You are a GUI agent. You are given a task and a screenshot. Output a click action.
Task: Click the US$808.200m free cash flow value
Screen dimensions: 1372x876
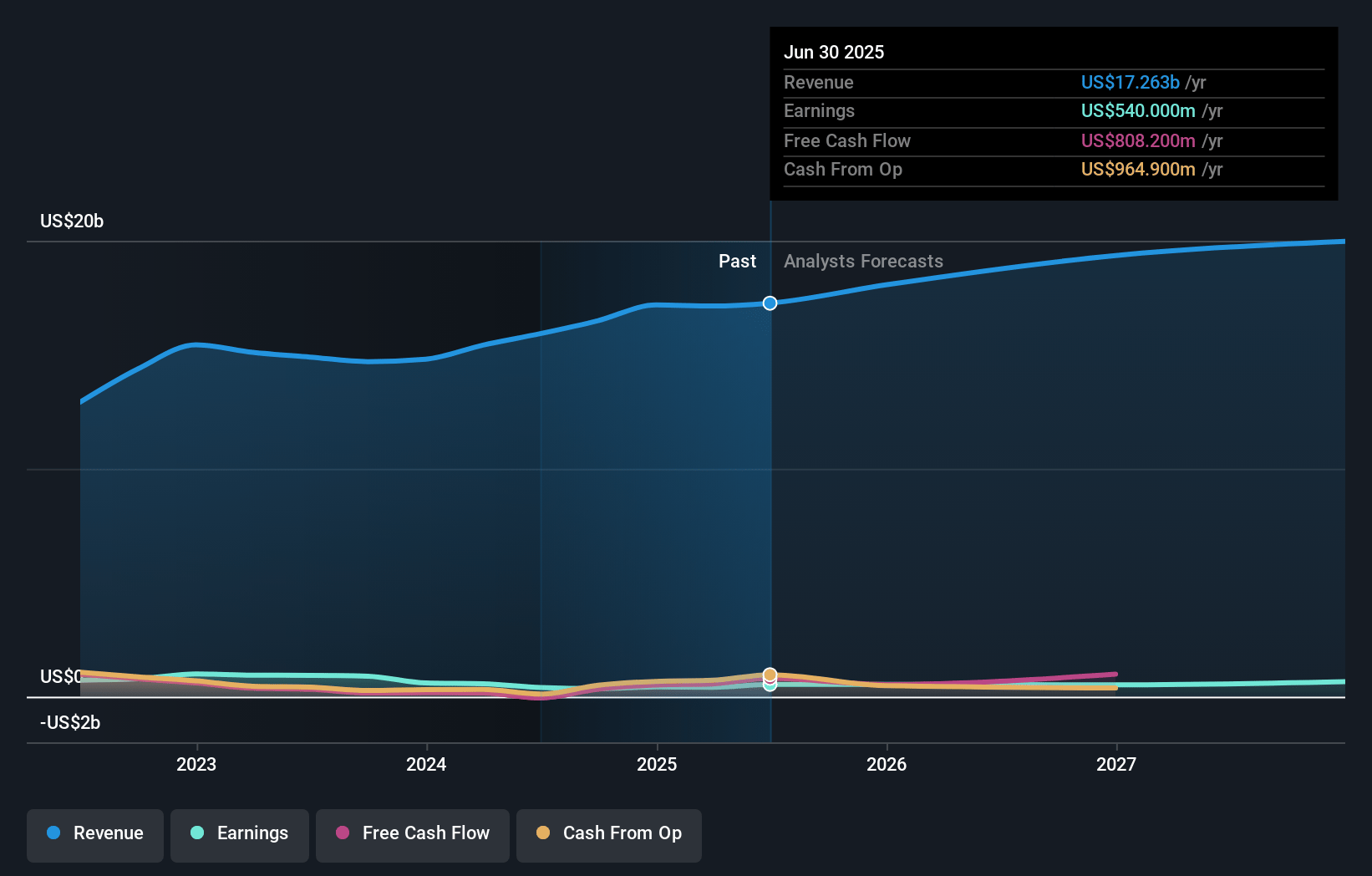point(1138,140)
